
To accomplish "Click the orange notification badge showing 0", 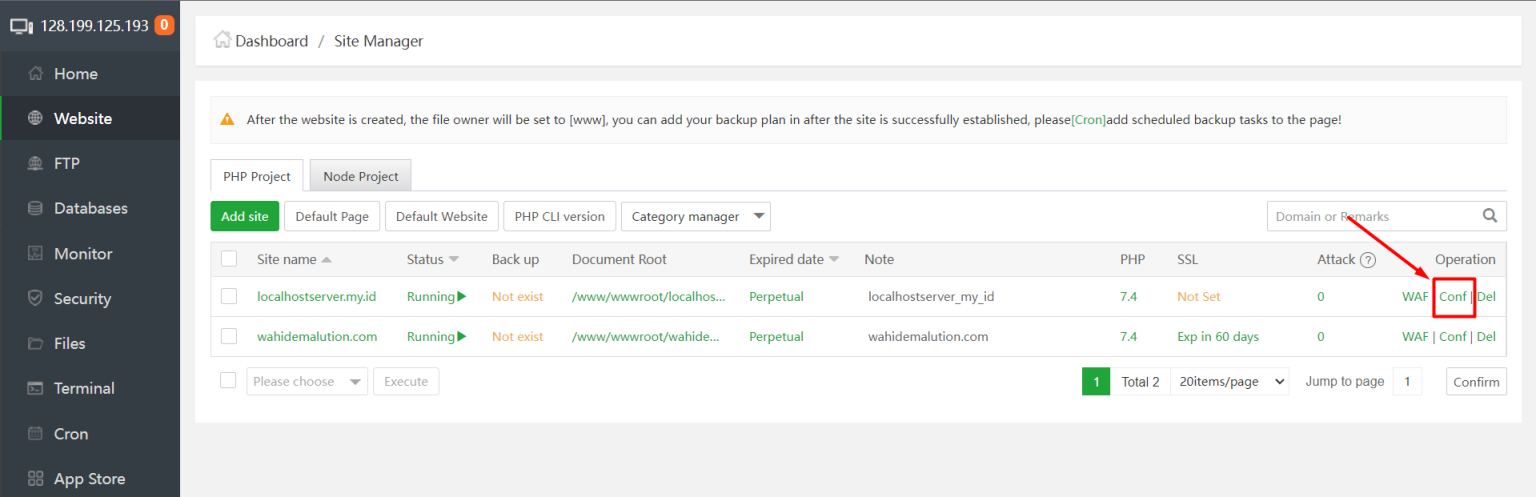I will pos(164,25).
